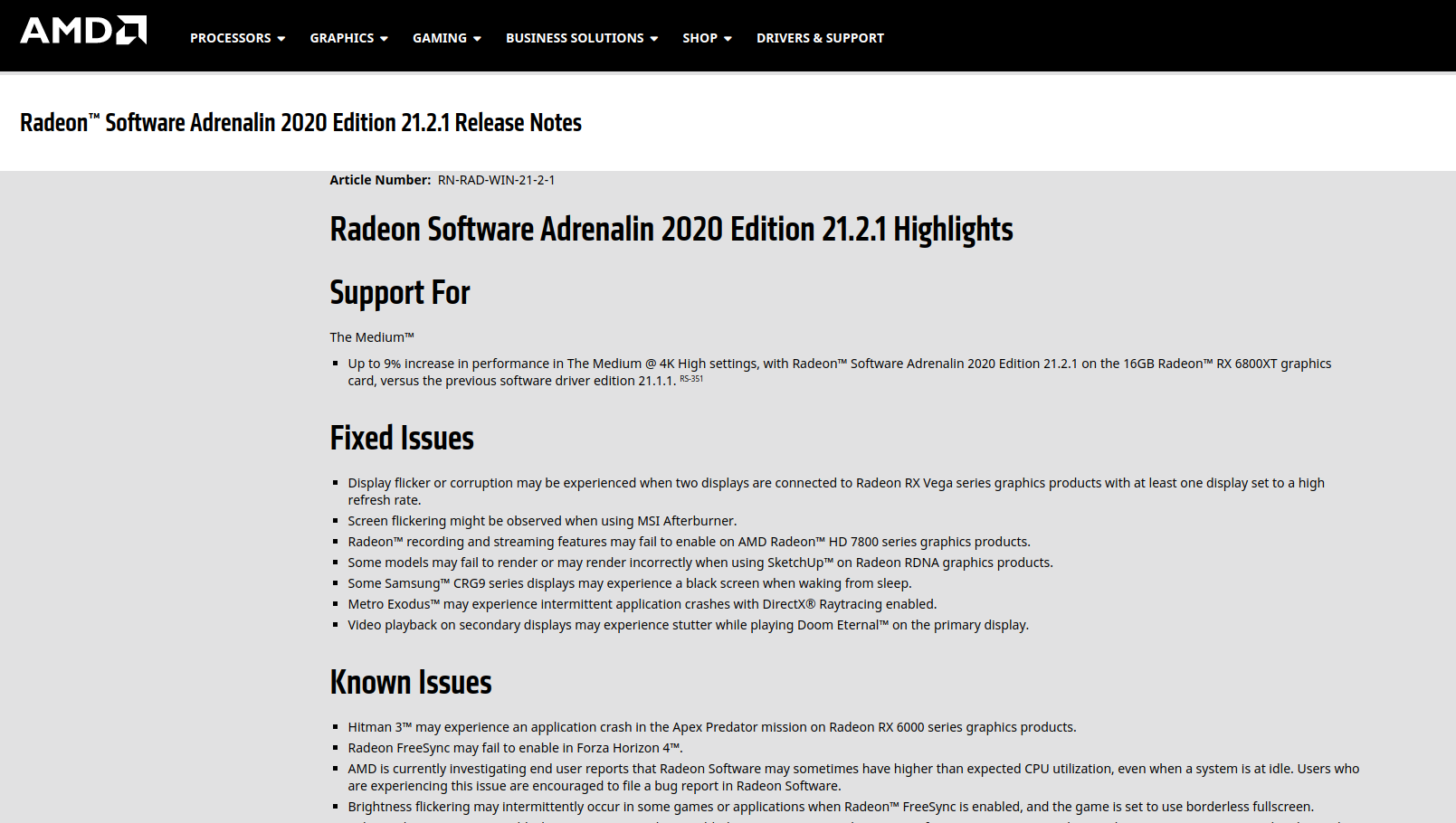Viewport: 1456px width, 823px height.
Task: Click the HD 7800 series recording bullet
Action: [689, 542]
